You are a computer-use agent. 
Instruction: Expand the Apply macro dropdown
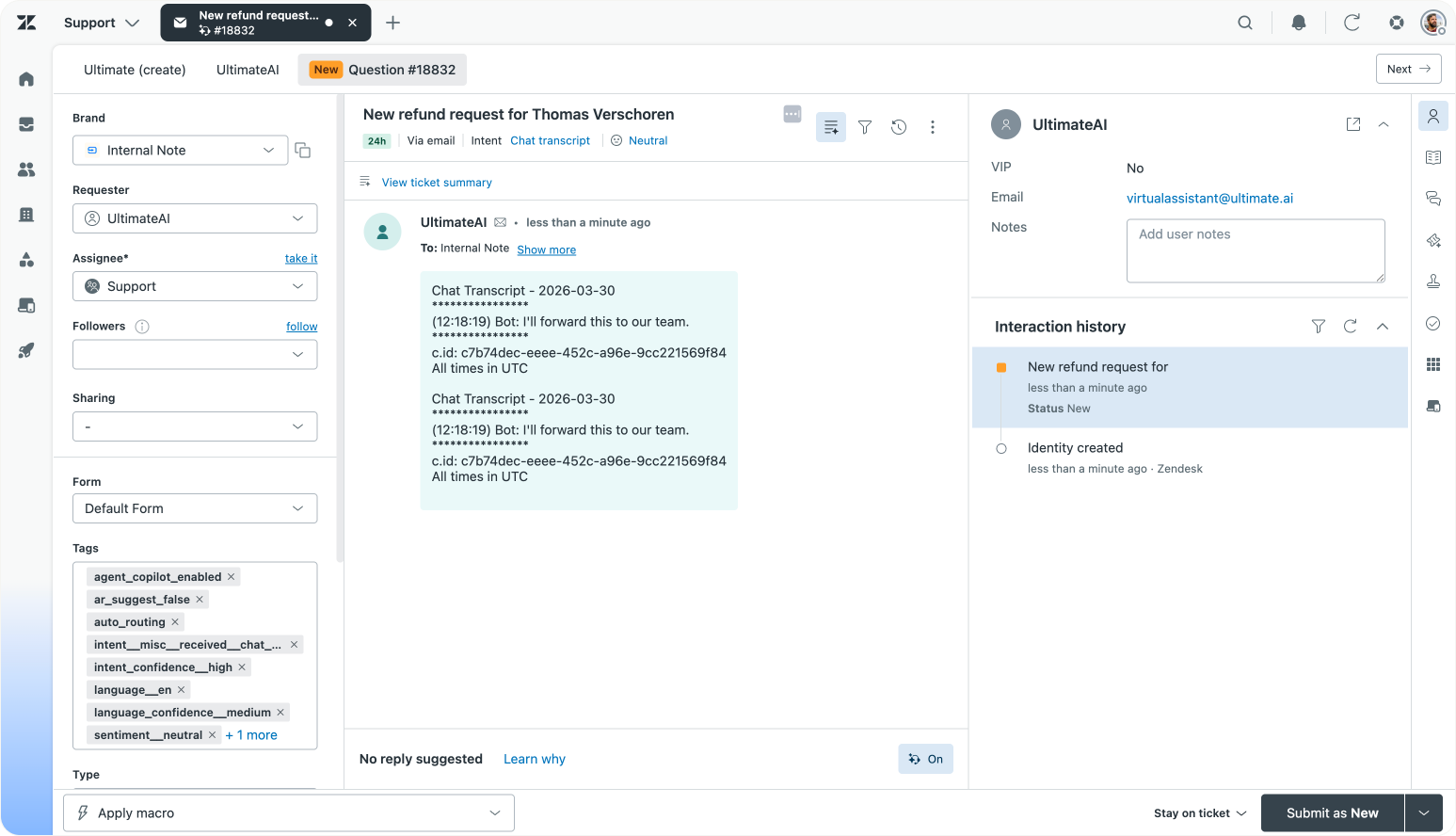click(x=289, y=813)
